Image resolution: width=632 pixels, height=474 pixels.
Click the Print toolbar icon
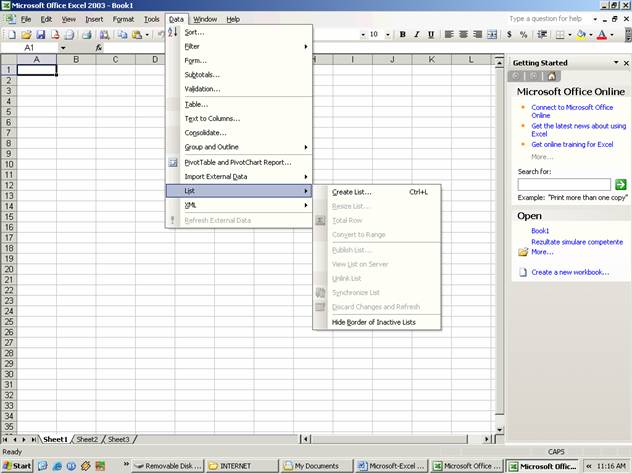[x=87, y=35]
